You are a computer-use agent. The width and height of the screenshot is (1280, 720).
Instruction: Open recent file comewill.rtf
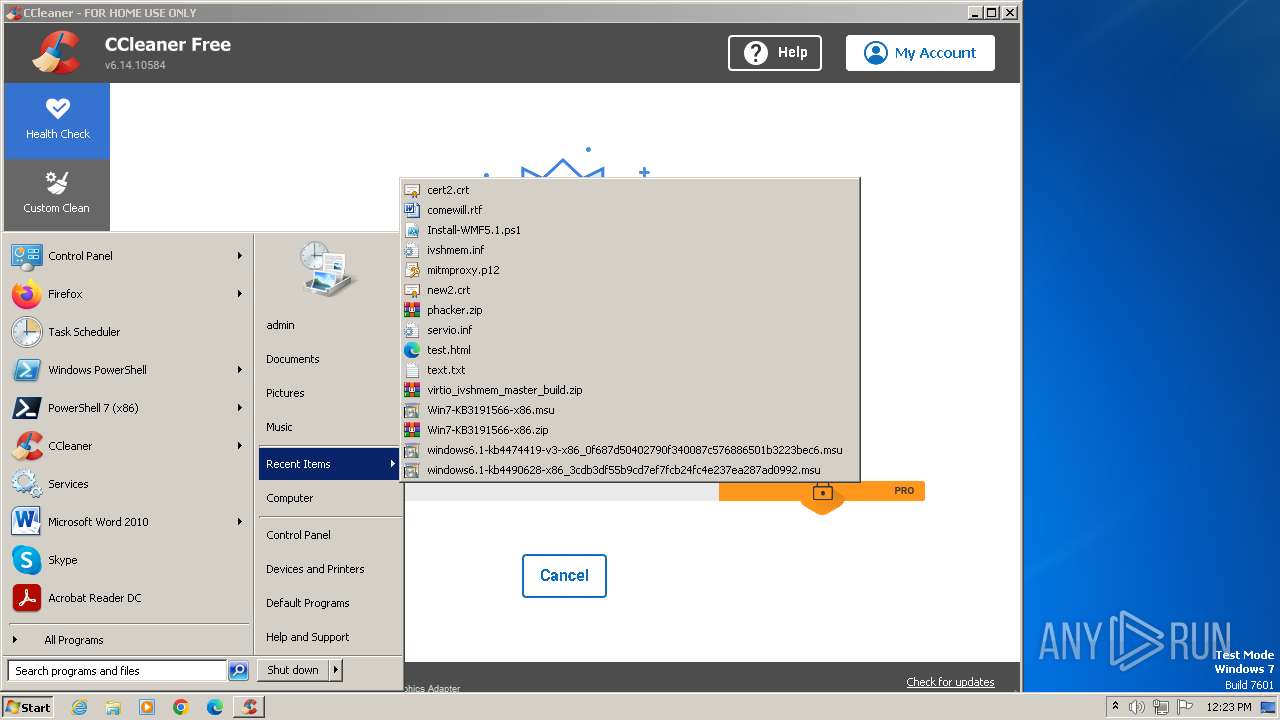tap(629, 210)
